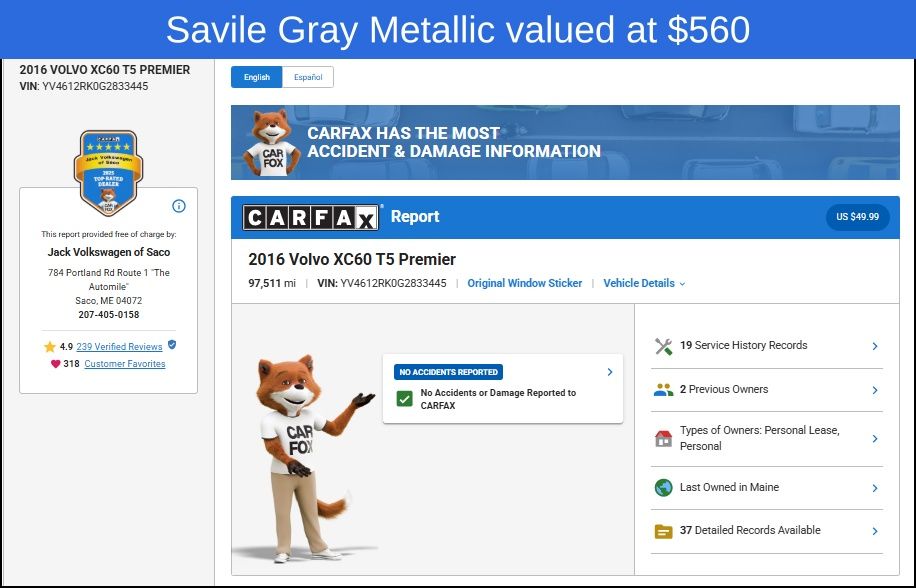
Task: Click 'This report provided free of charge by' text
Action: point(109,234)
